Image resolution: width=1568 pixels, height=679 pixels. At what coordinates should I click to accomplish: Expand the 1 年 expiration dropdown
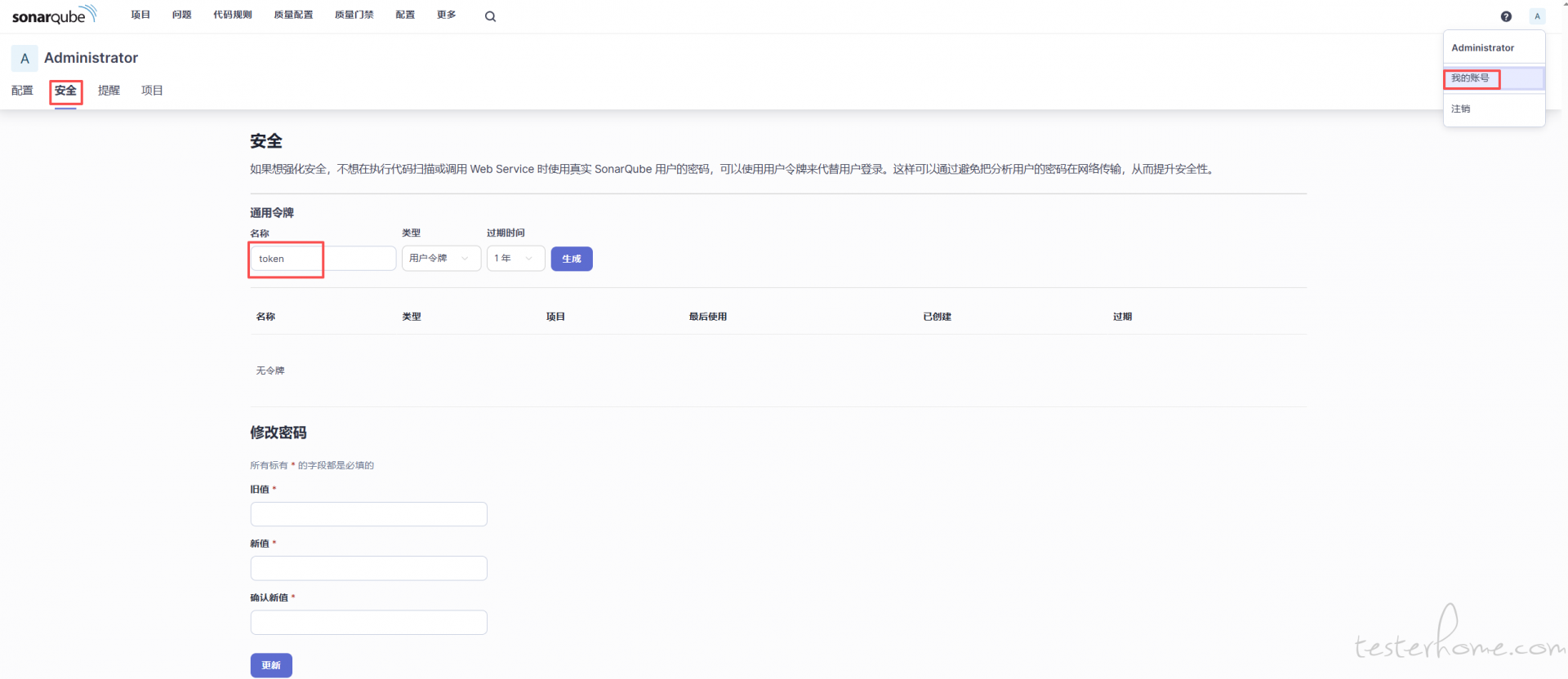pyautogui.click(x=515, y=259)
